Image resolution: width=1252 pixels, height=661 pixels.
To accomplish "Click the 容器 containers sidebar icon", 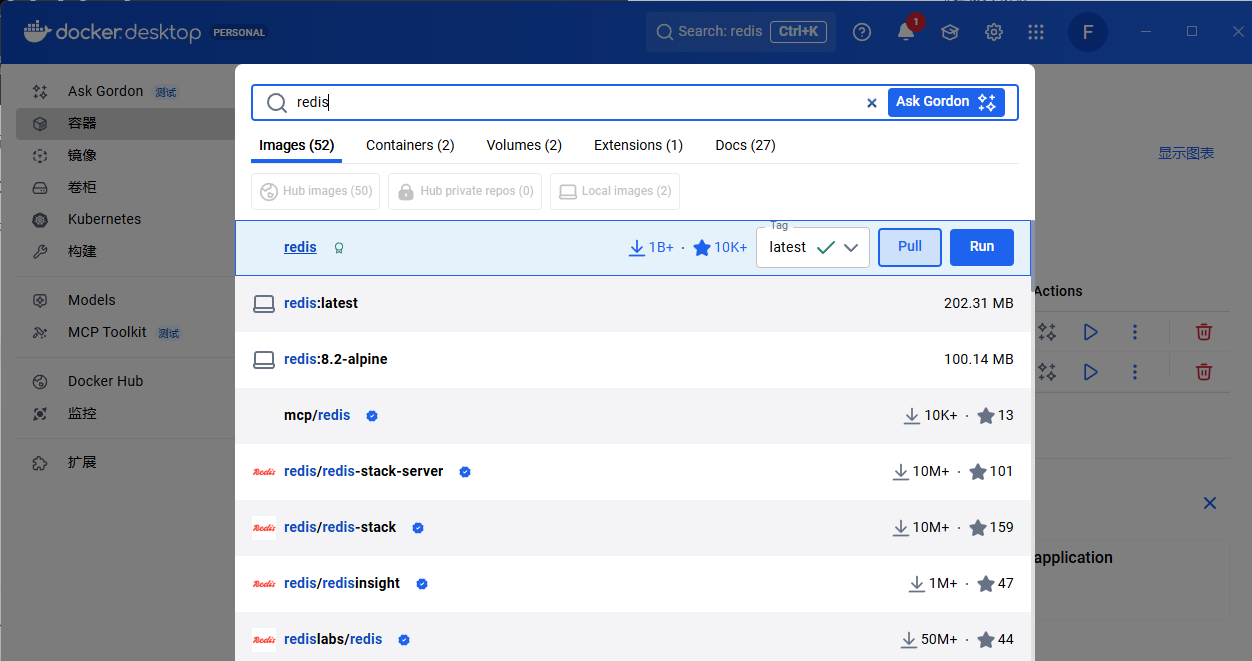I will [x=40, y=123].
